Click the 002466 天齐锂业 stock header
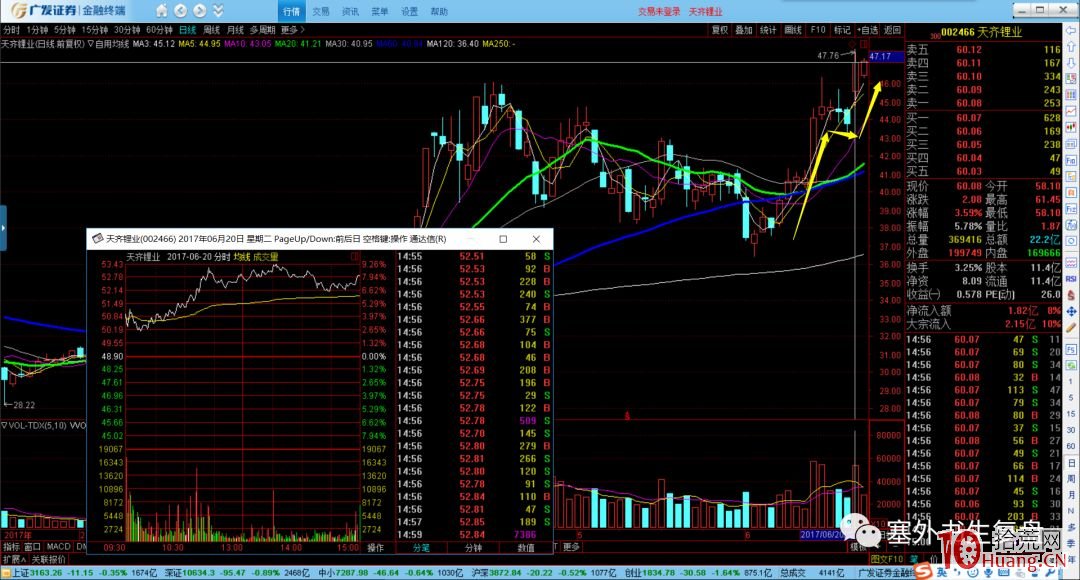1080x580 pixels. (982, 32)
